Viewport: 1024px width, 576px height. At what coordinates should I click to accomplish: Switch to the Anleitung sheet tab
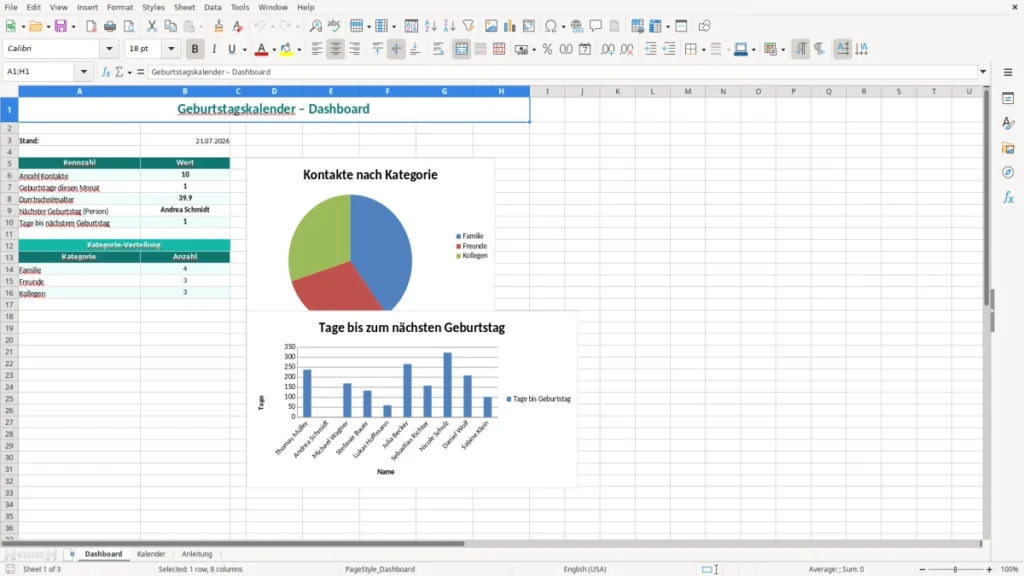tap(197, 554)
